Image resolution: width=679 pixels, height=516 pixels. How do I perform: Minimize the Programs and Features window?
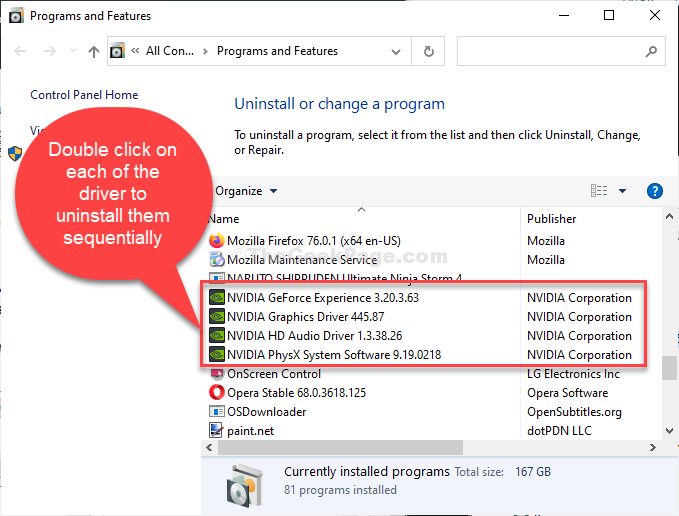[564, 16]
